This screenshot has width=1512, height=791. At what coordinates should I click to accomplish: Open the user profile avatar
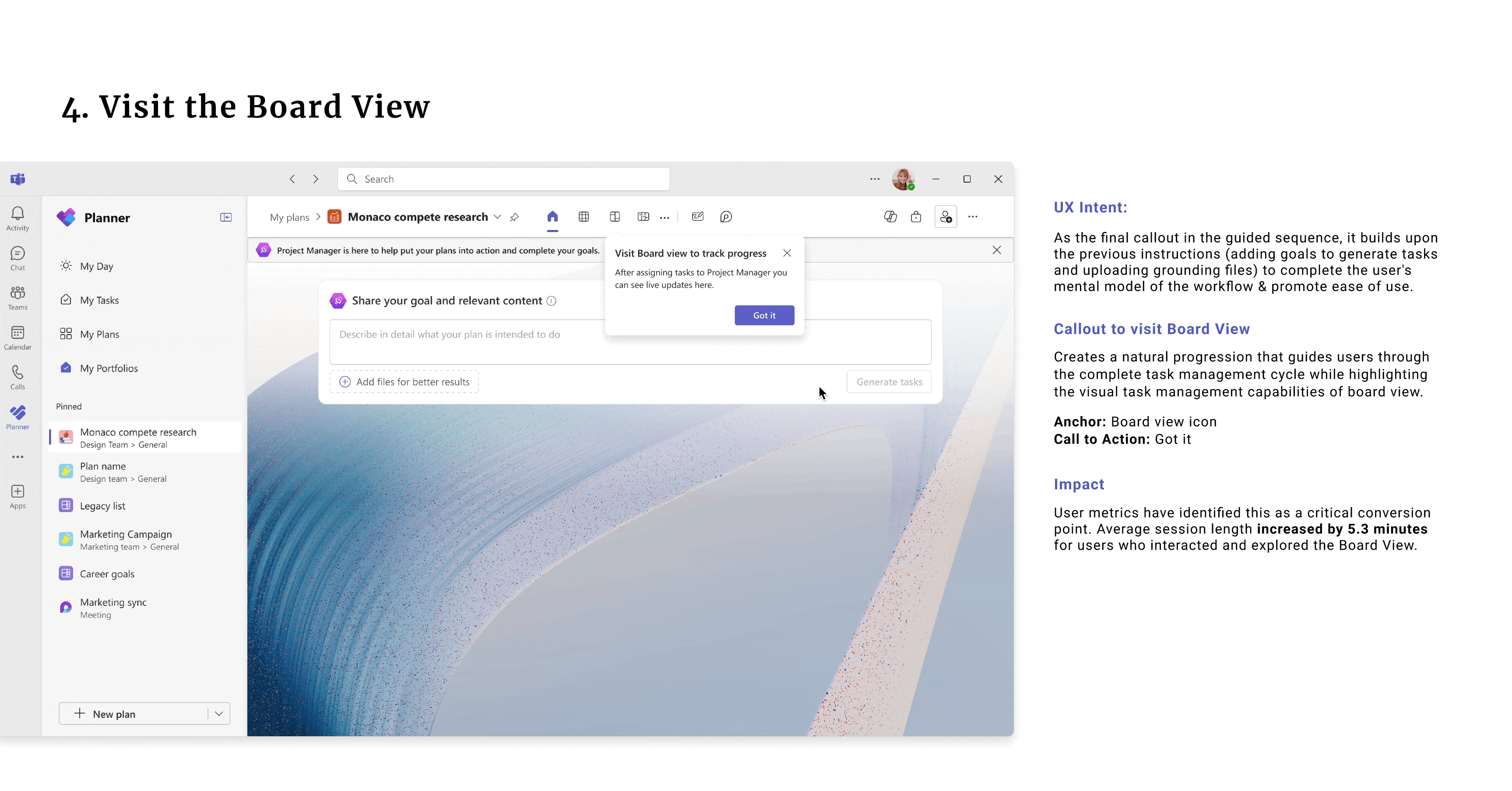[903, 179]
